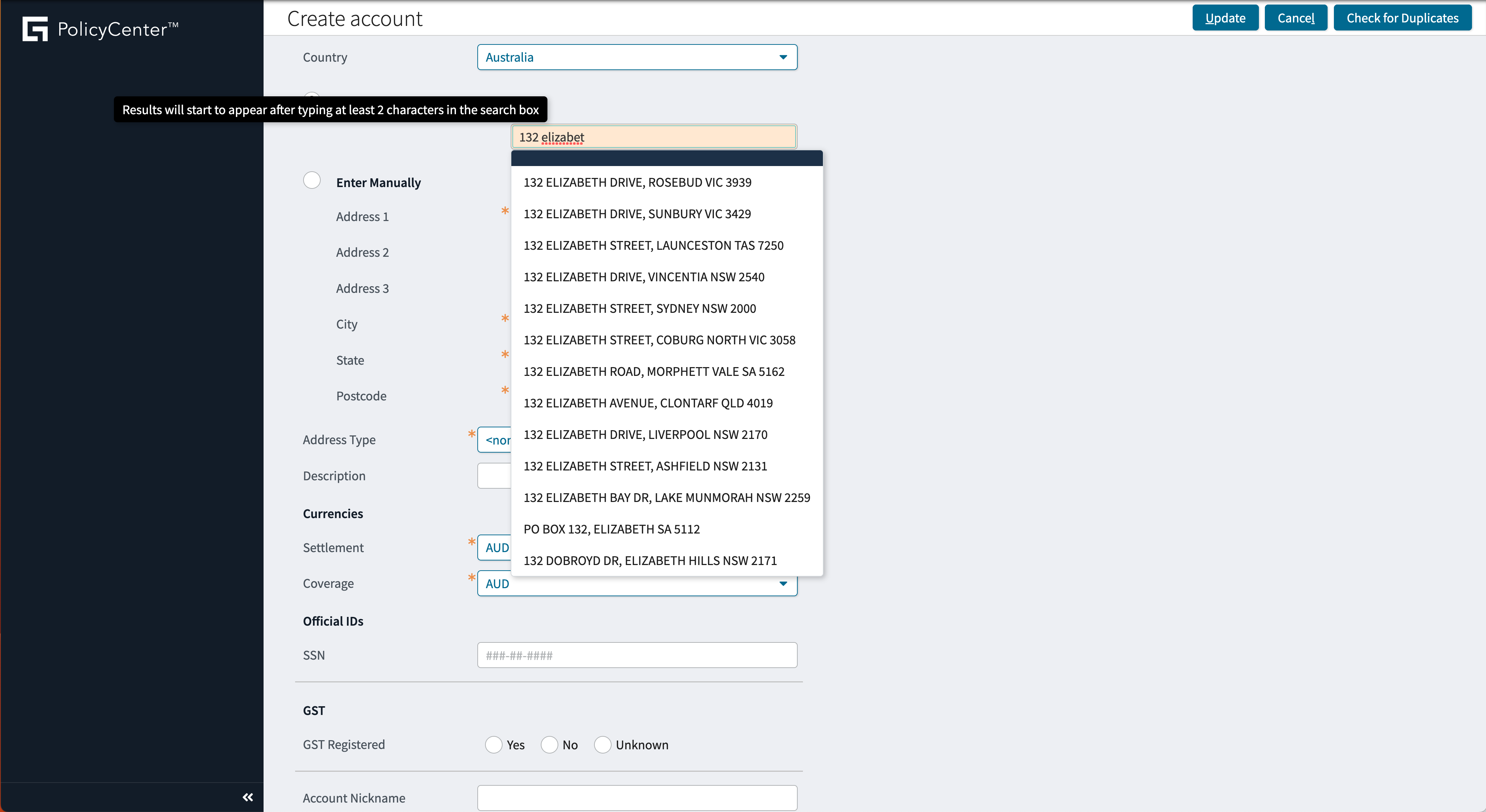The height and width of the screenshot is (812, 1486).
Task: Open the Address Type dropdown
Action: (x=495, y=440)
